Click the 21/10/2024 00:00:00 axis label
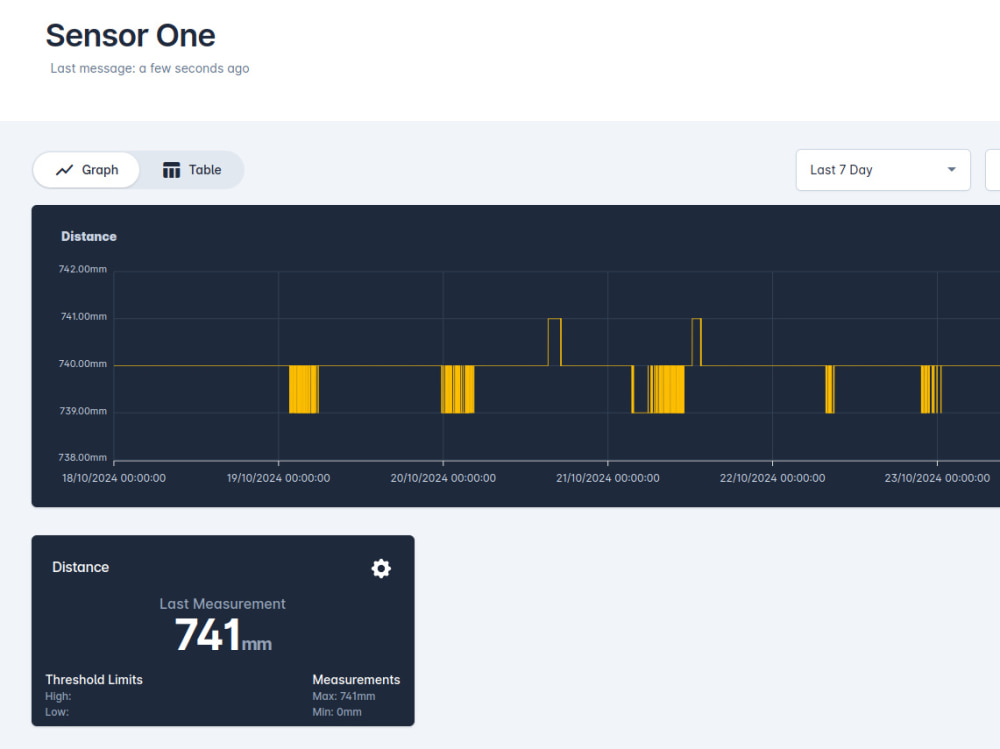The image size is (1000, 749). pos(608,478)
